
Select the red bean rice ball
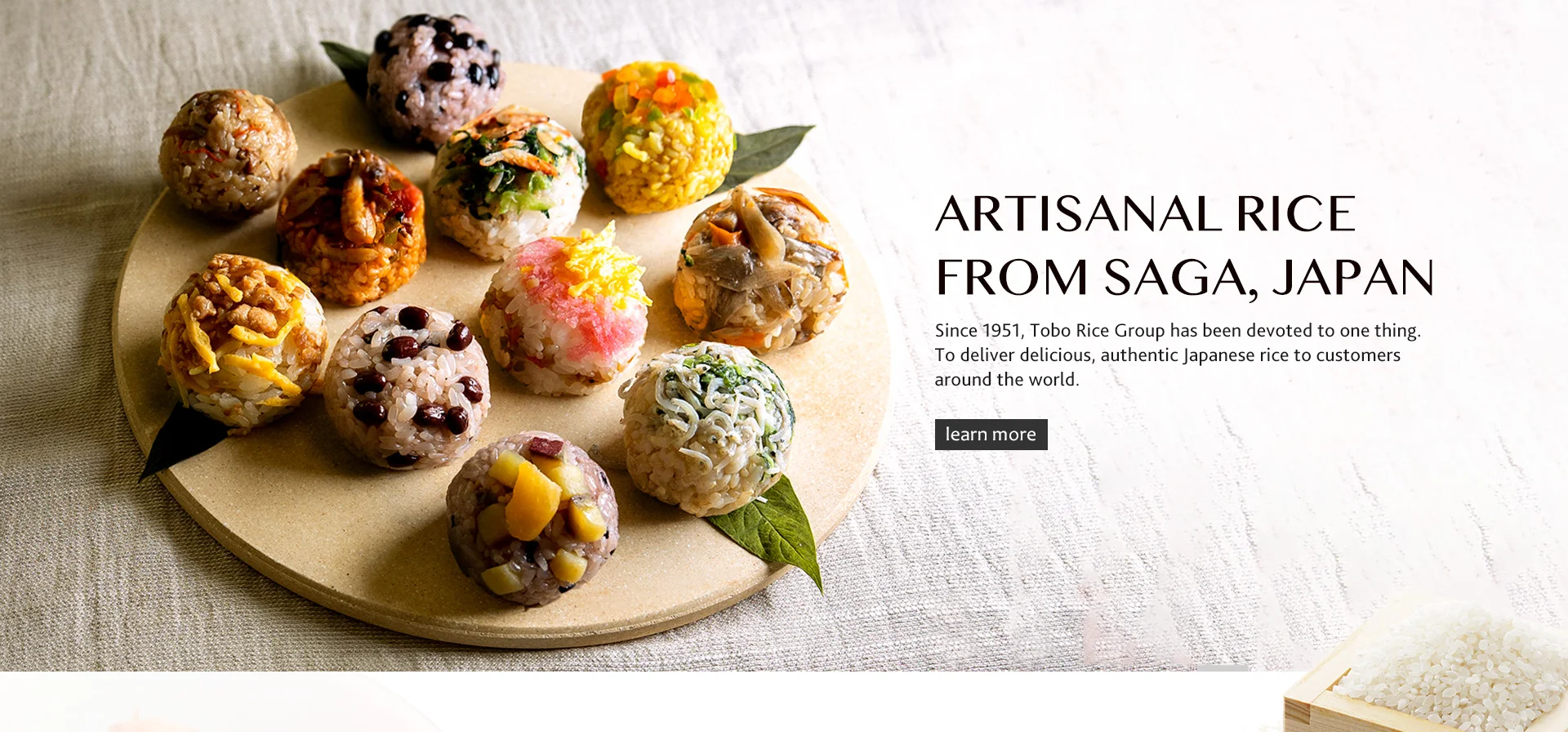pos(407,386)
